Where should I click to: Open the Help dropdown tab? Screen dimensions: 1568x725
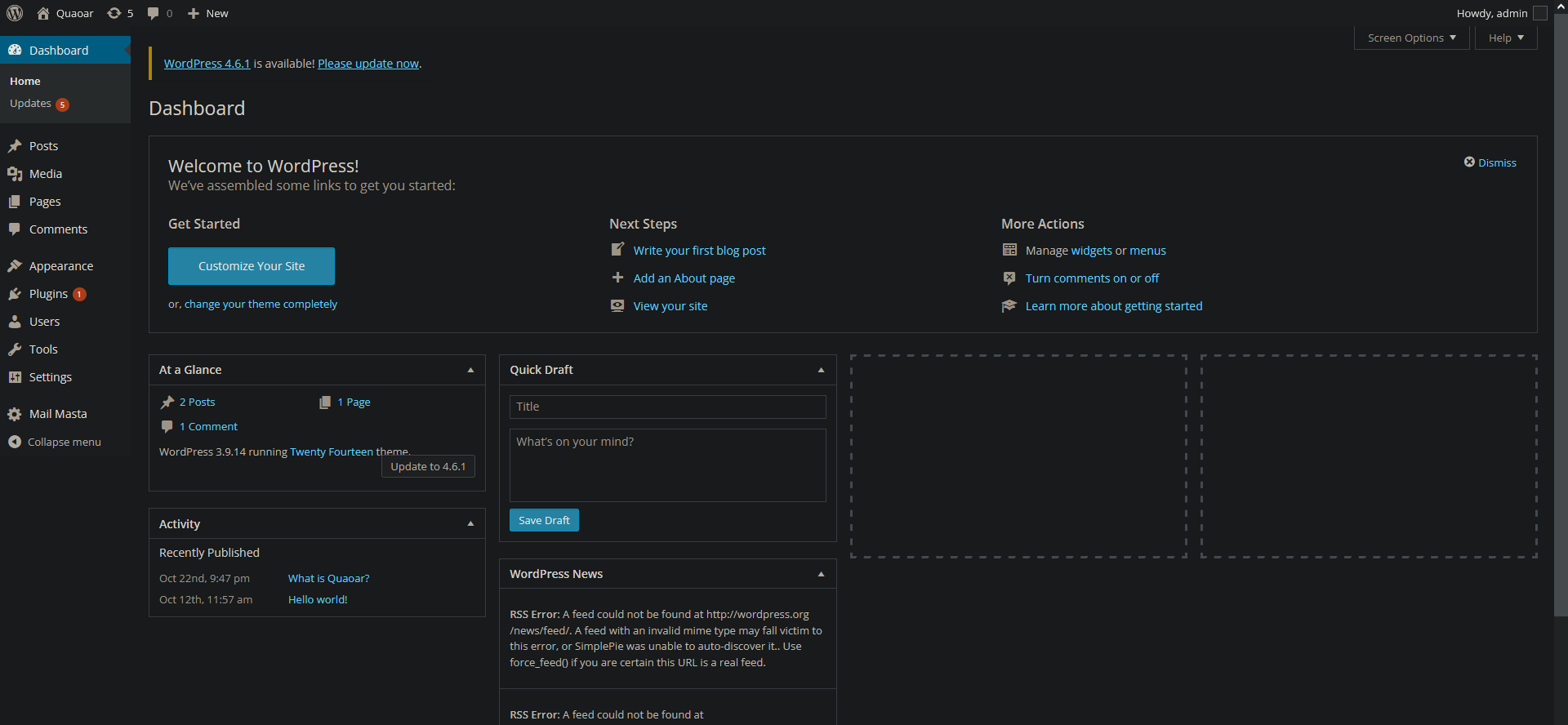coord(1506,38)
